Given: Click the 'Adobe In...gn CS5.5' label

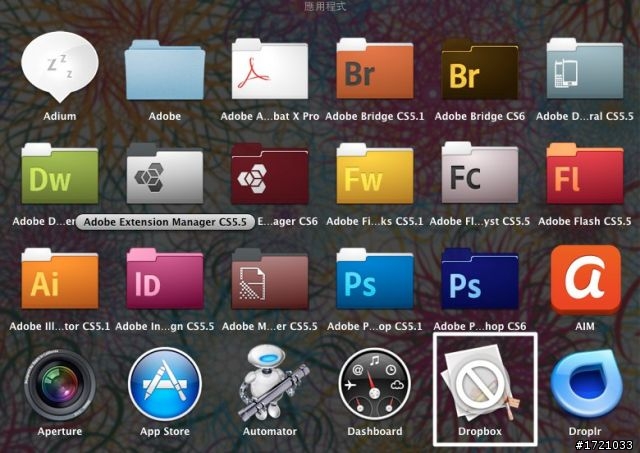Looking at the screenshot, I should click(164, 326).
